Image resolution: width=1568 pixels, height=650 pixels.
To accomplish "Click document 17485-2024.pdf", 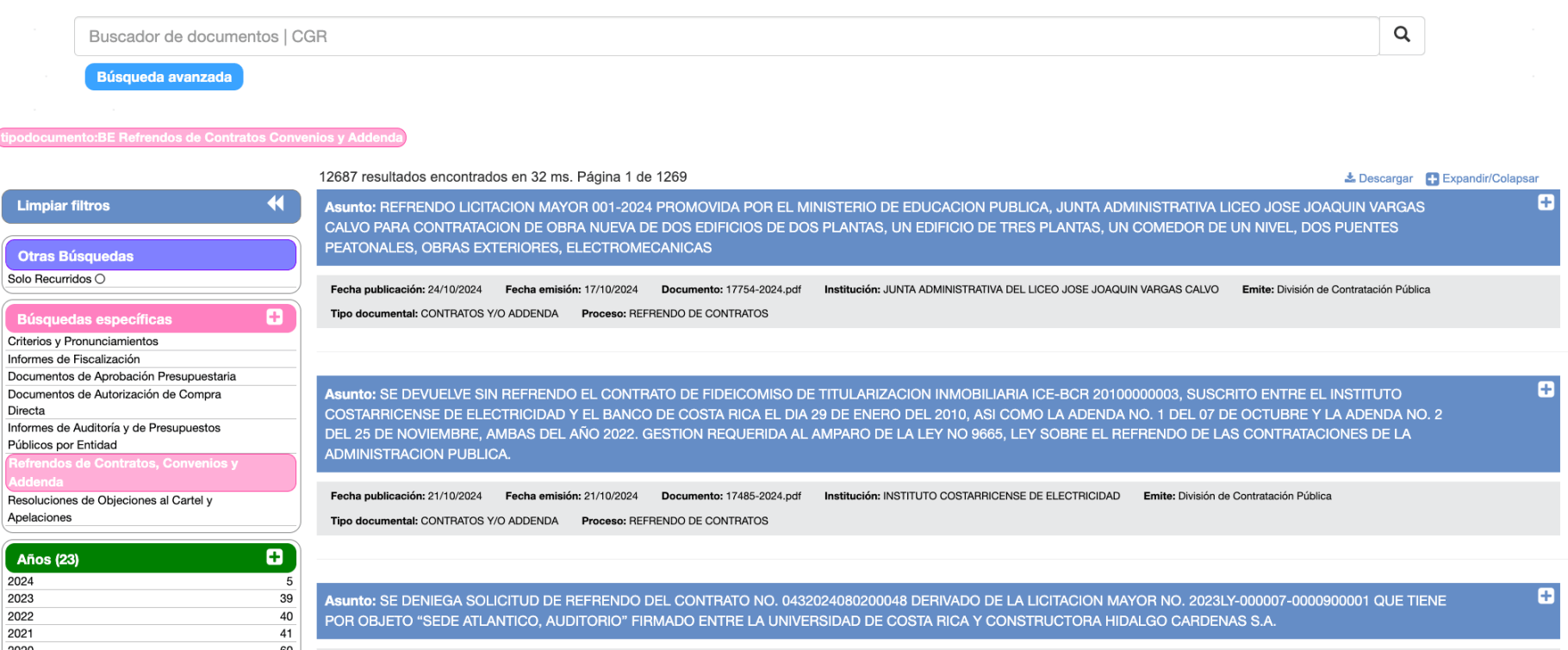I will [x=763, y=496].
